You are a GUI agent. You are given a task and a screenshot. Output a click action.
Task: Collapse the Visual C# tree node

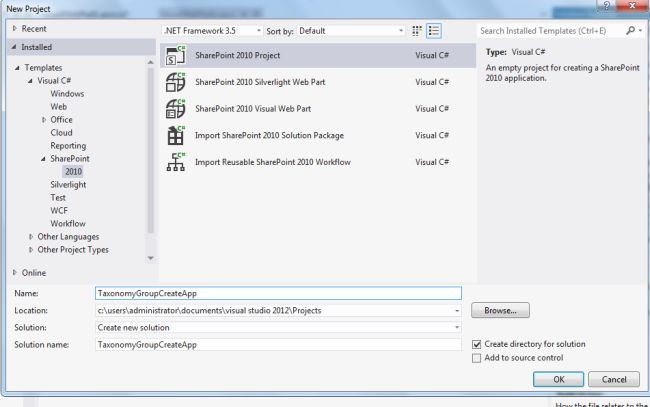pyautogui.click(x=30, y=80)
